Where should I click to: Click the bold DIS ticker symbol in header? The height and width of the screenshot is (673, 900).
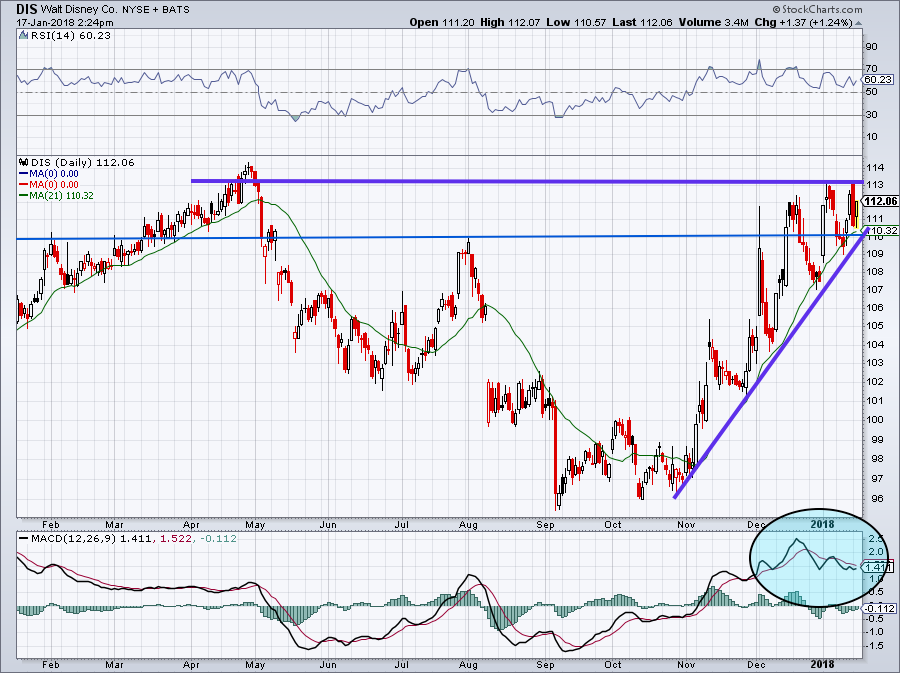(26, 9)
